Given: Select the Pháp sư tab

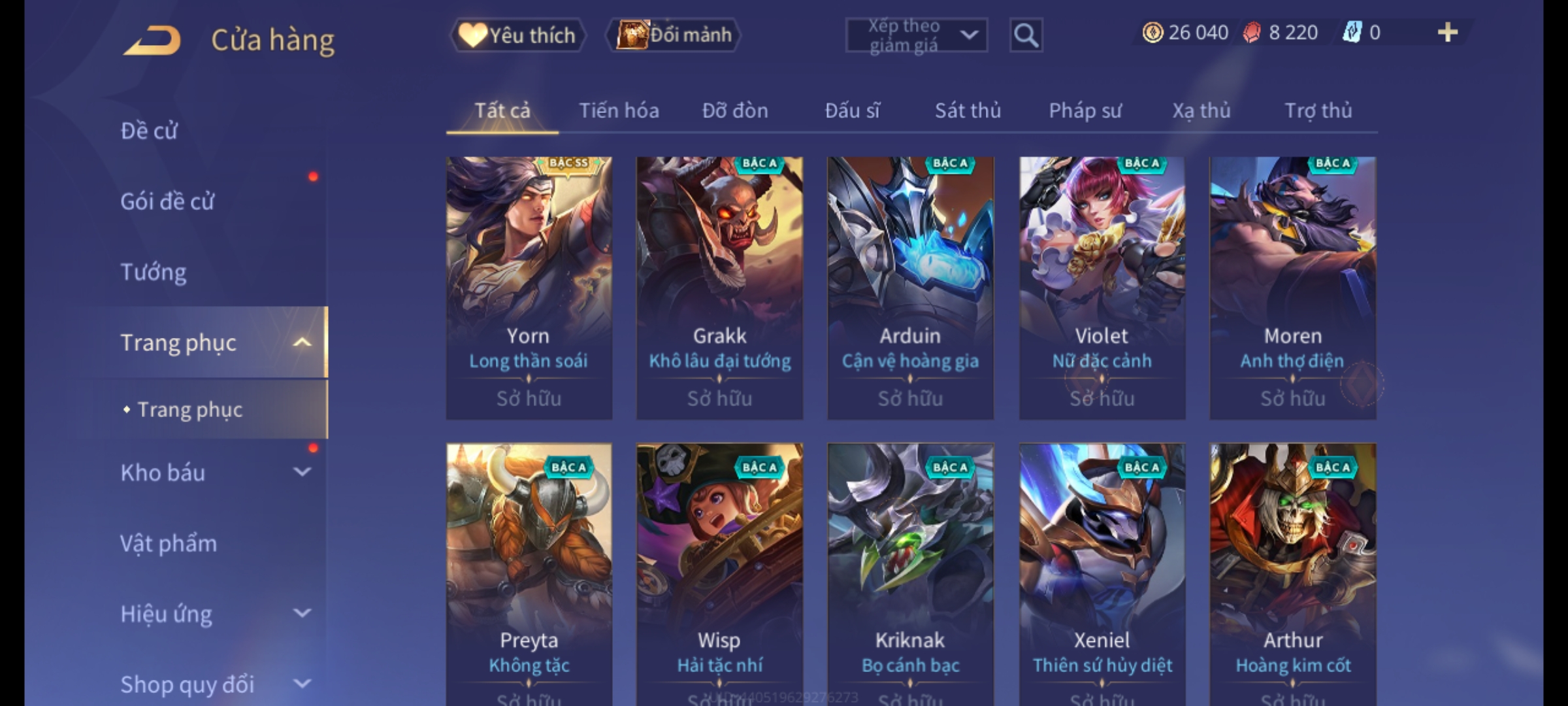Looking at the screenshot, I should tap(1085, 110).
